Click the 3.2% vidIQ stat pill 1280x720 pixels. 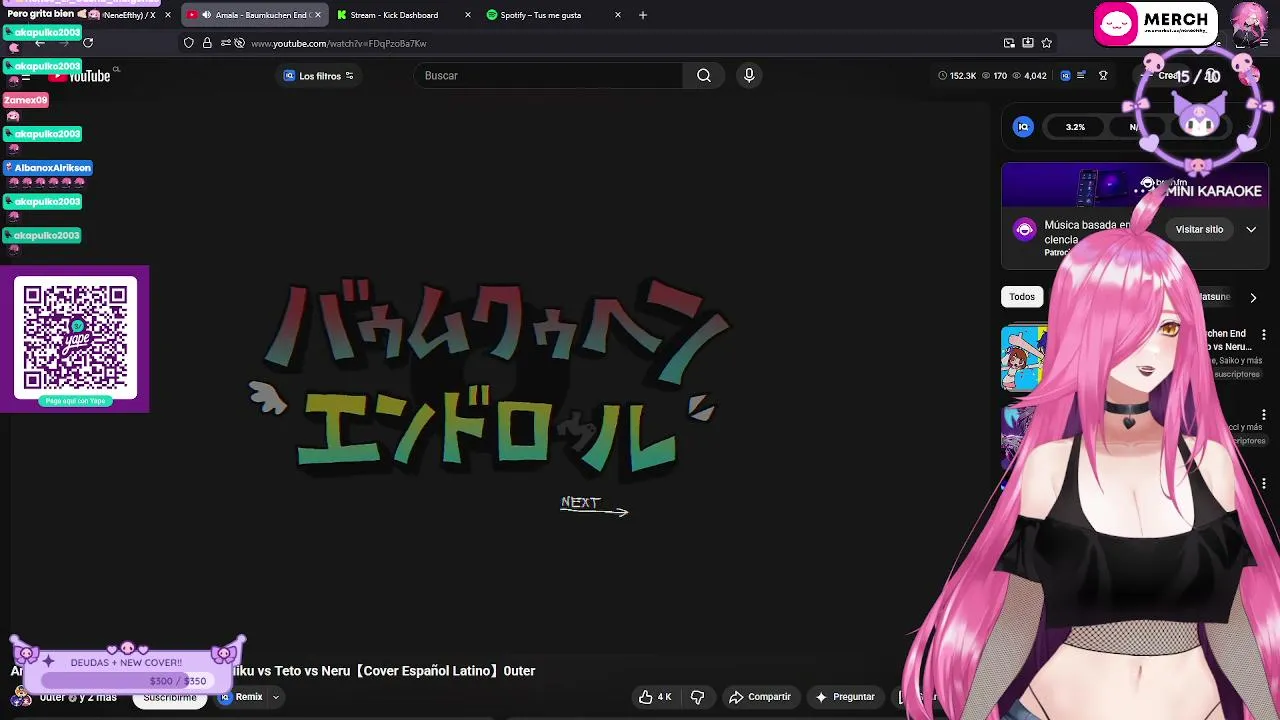click(x=1075, y=127)
